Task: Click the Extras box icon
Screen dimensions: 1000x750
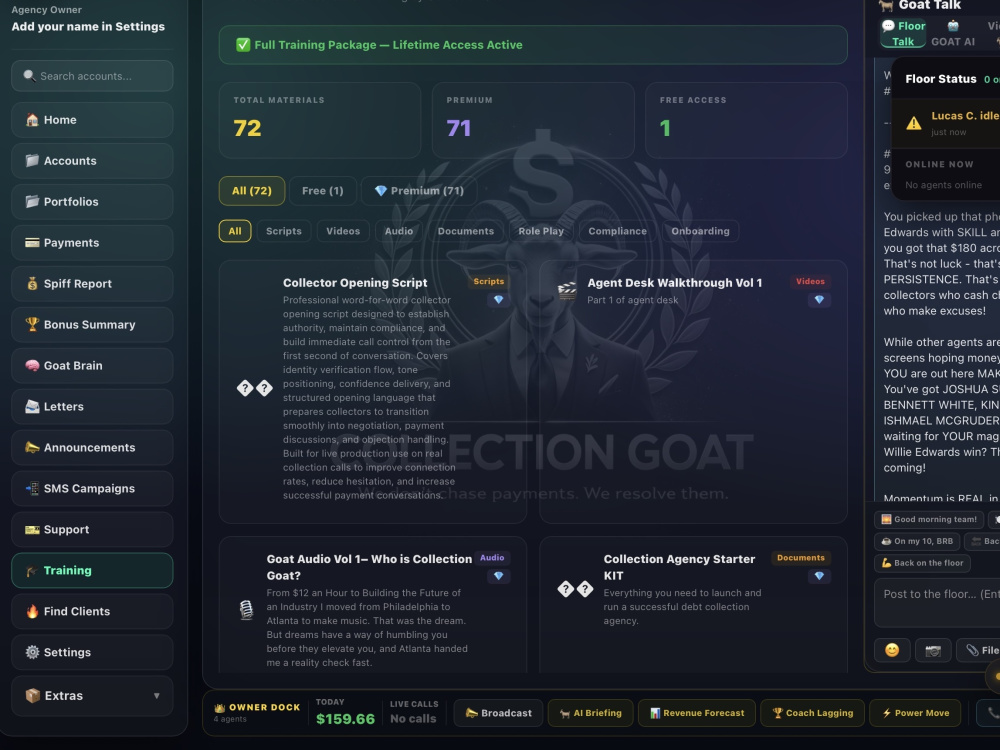Action: click(33, 695)
